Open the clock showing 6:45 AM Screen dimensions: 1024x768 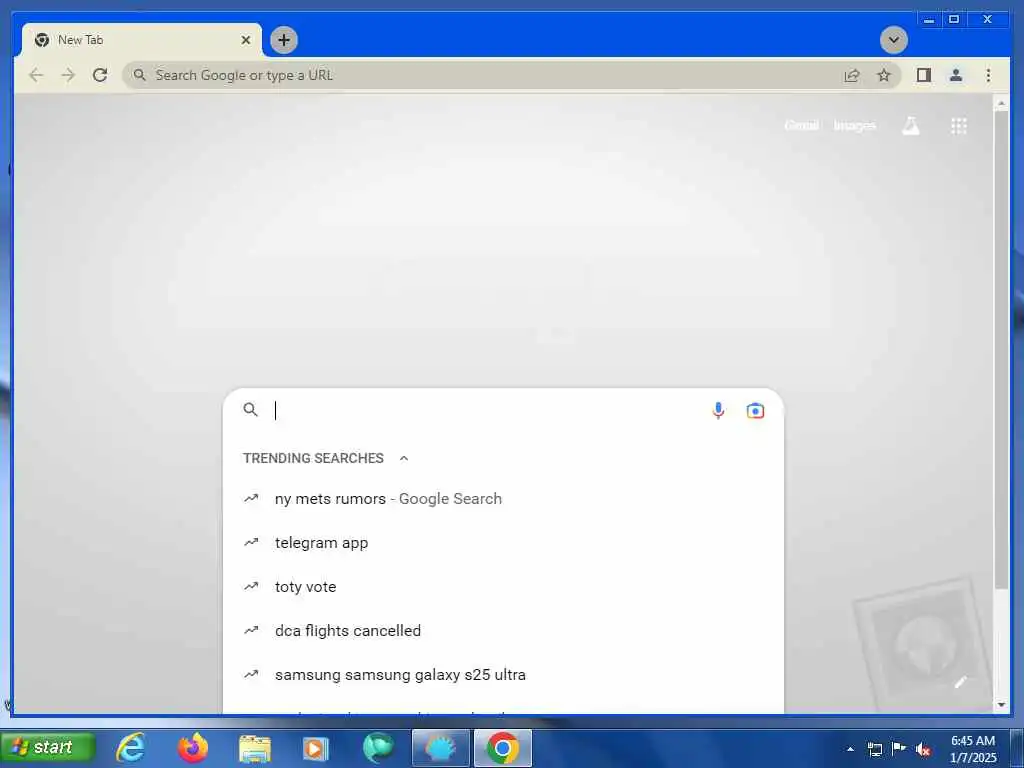point(972,748)
